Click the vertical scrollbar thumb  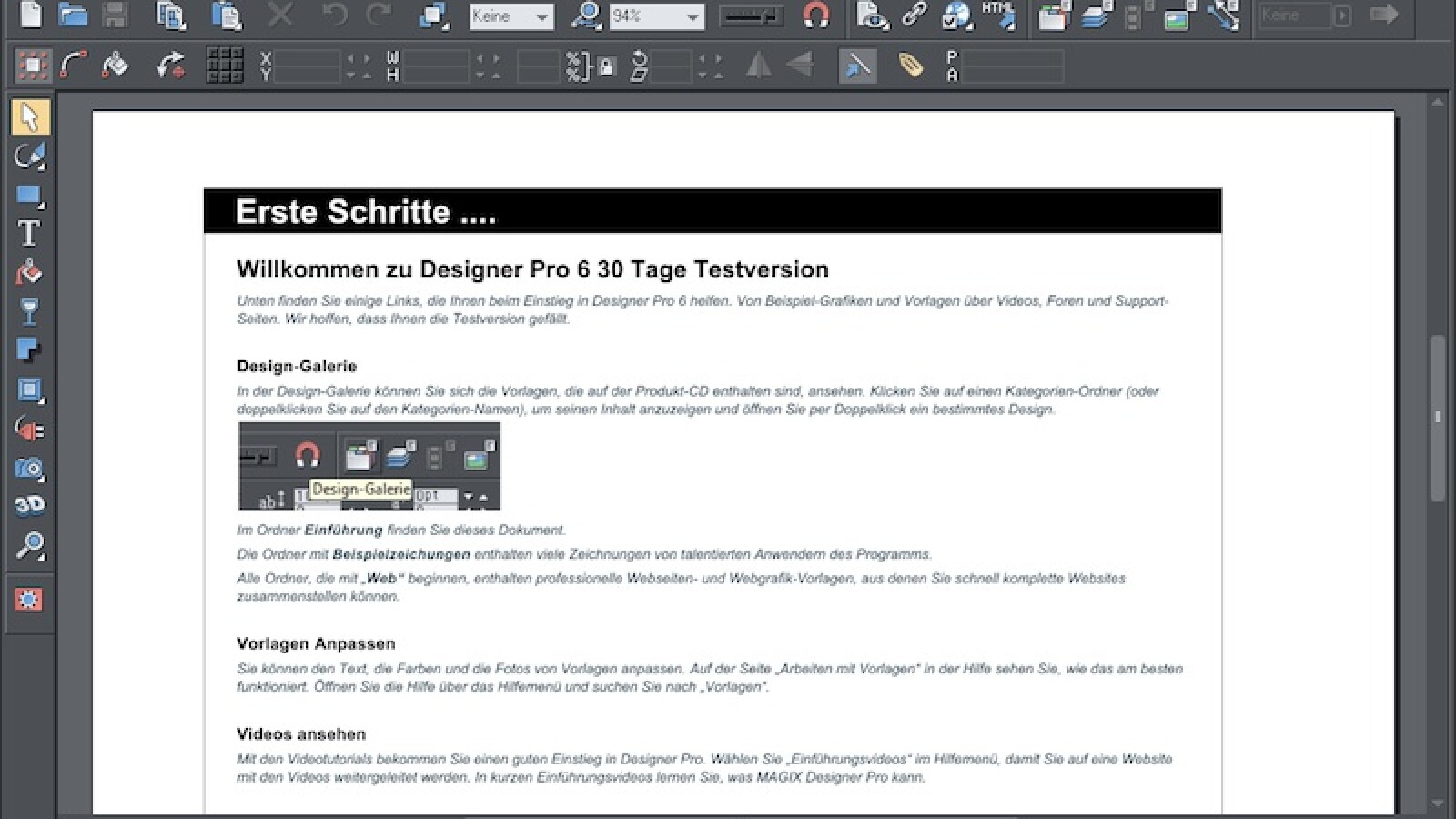click(1438, 419)
